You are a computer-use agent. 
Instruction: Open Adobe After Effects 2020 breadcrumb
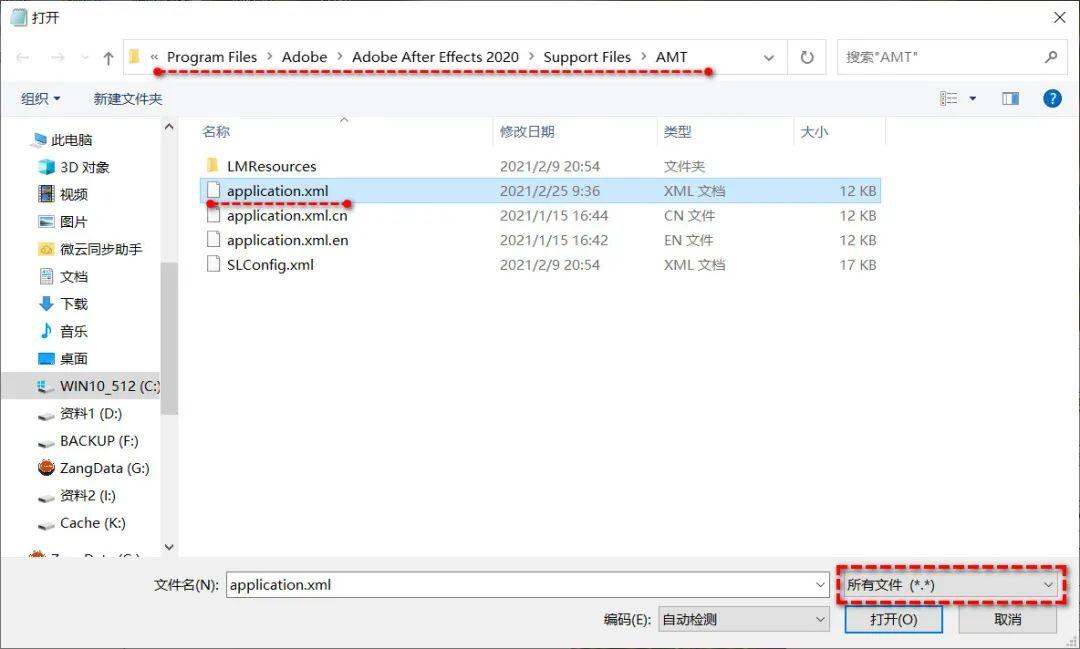[435, 57]
